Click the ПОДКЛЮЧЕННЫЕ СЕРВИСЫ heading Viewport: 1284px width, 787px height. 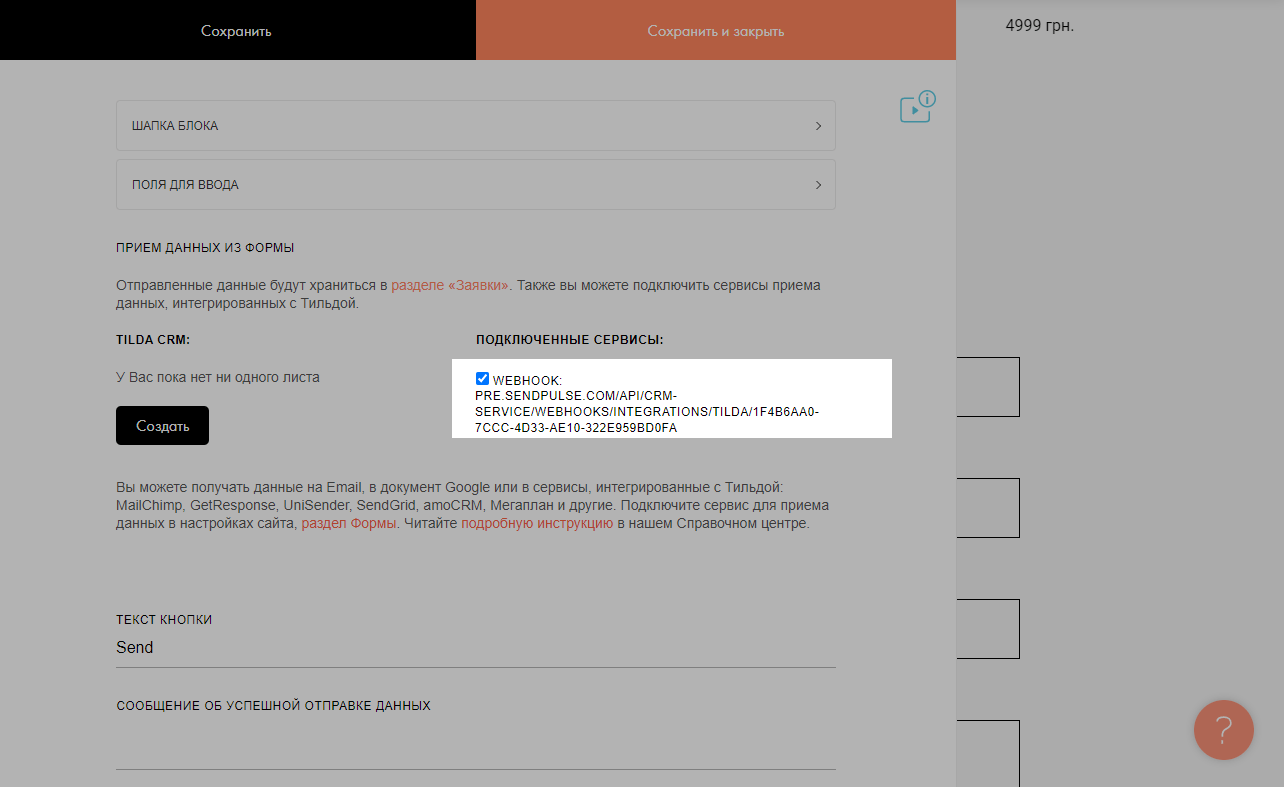569,340
